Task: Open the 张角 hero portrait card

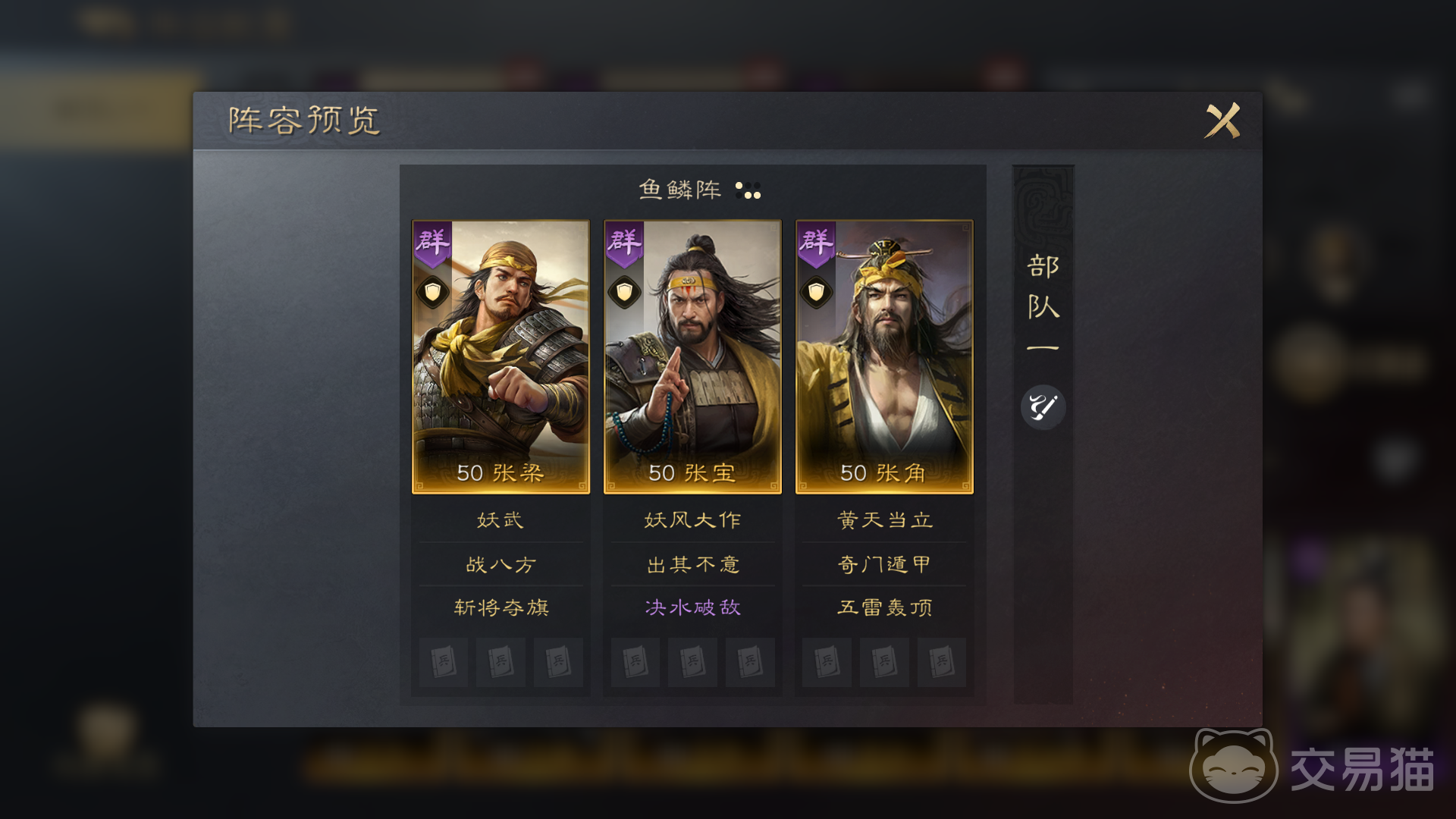Action: point(884,357)
